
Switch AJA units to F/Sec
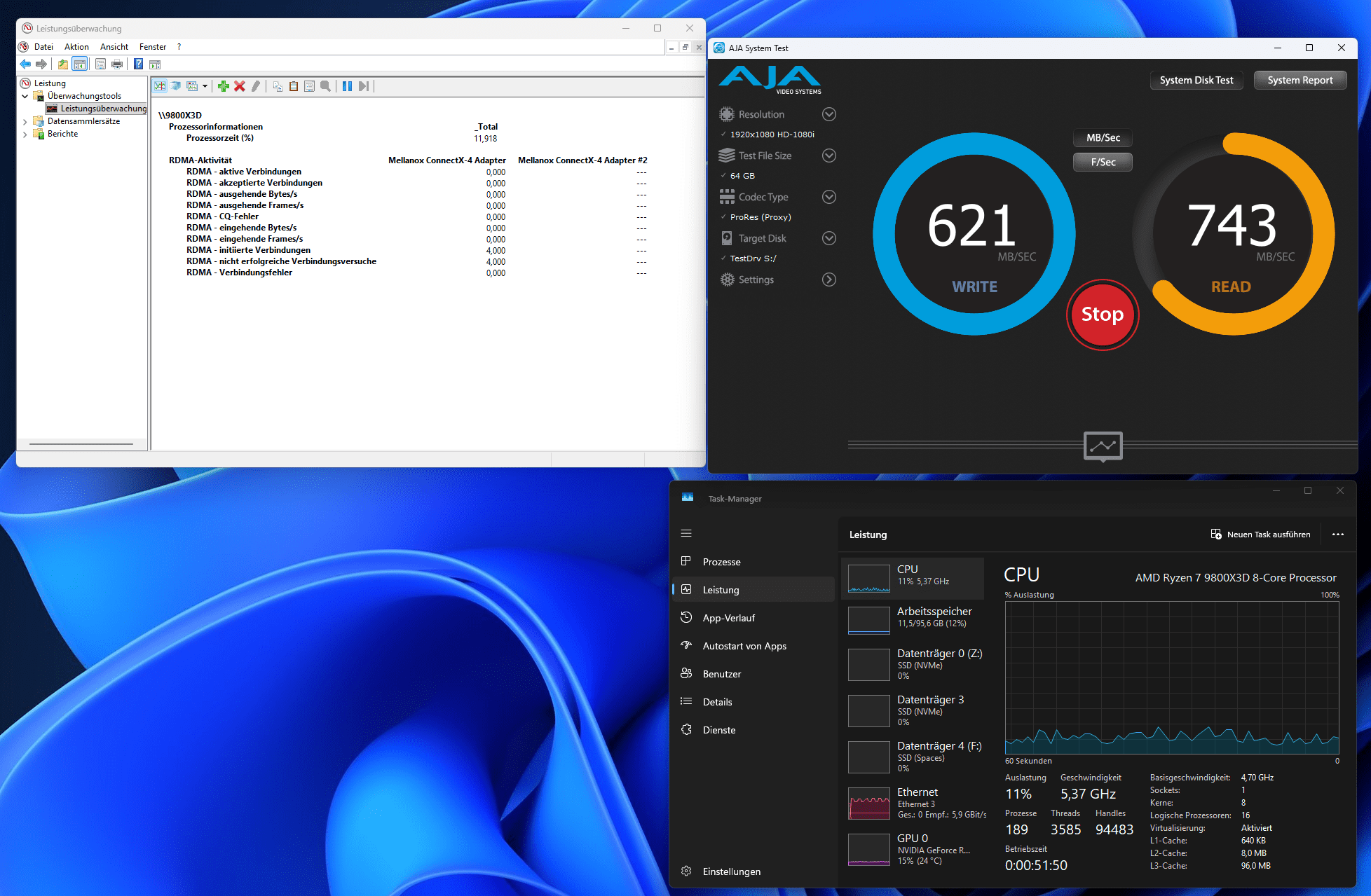coord(1103,162)
